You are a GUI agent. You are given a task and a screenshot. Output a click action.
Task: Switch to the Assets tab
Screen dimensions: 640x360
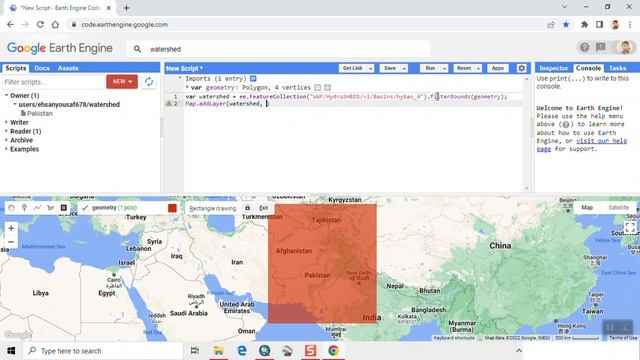tap(68, 68)
